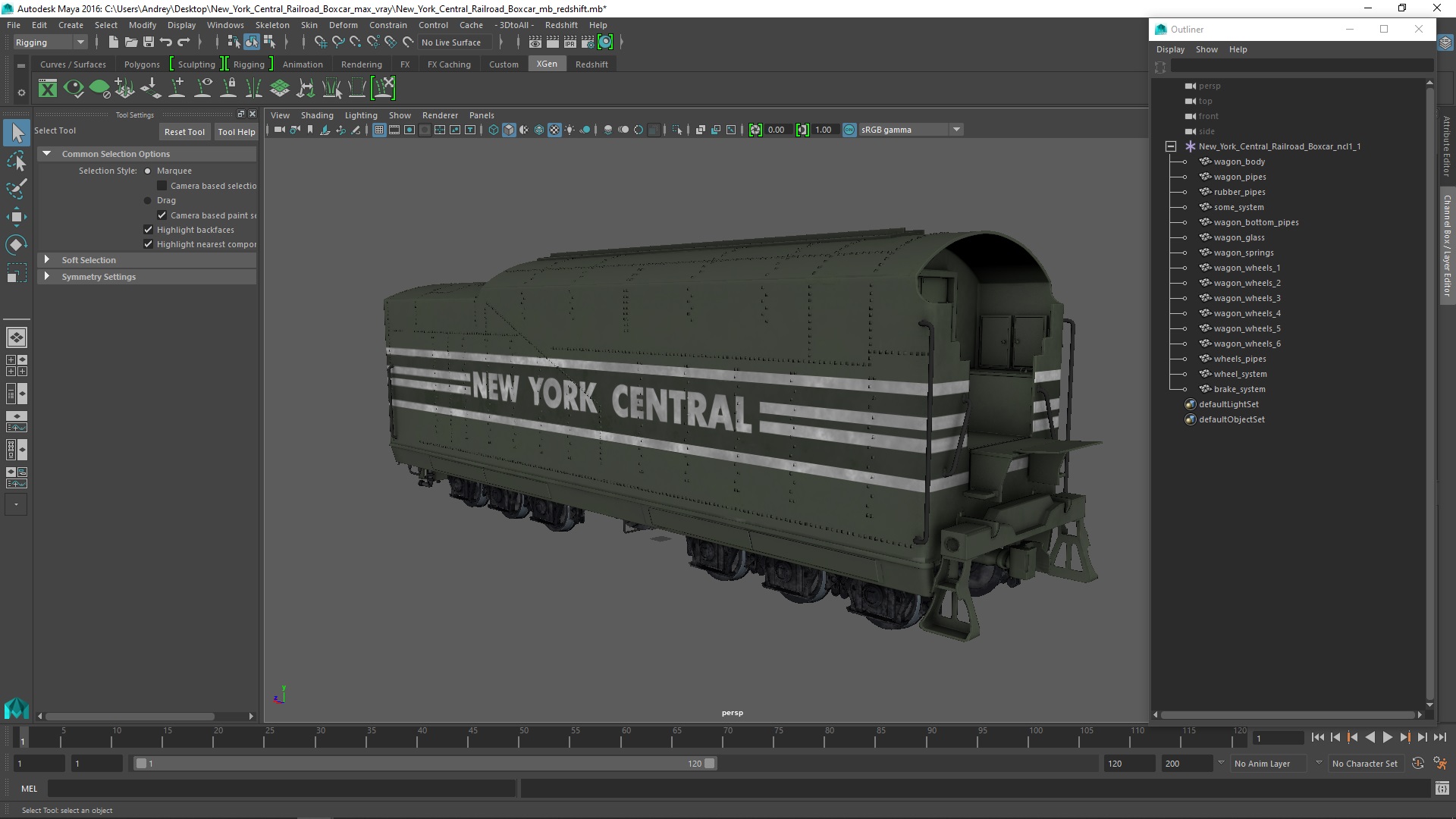Switch to the Polygons shelf tab
Image resolution: width=1456 pixels, height=819 pixels.
pos(142,64)
